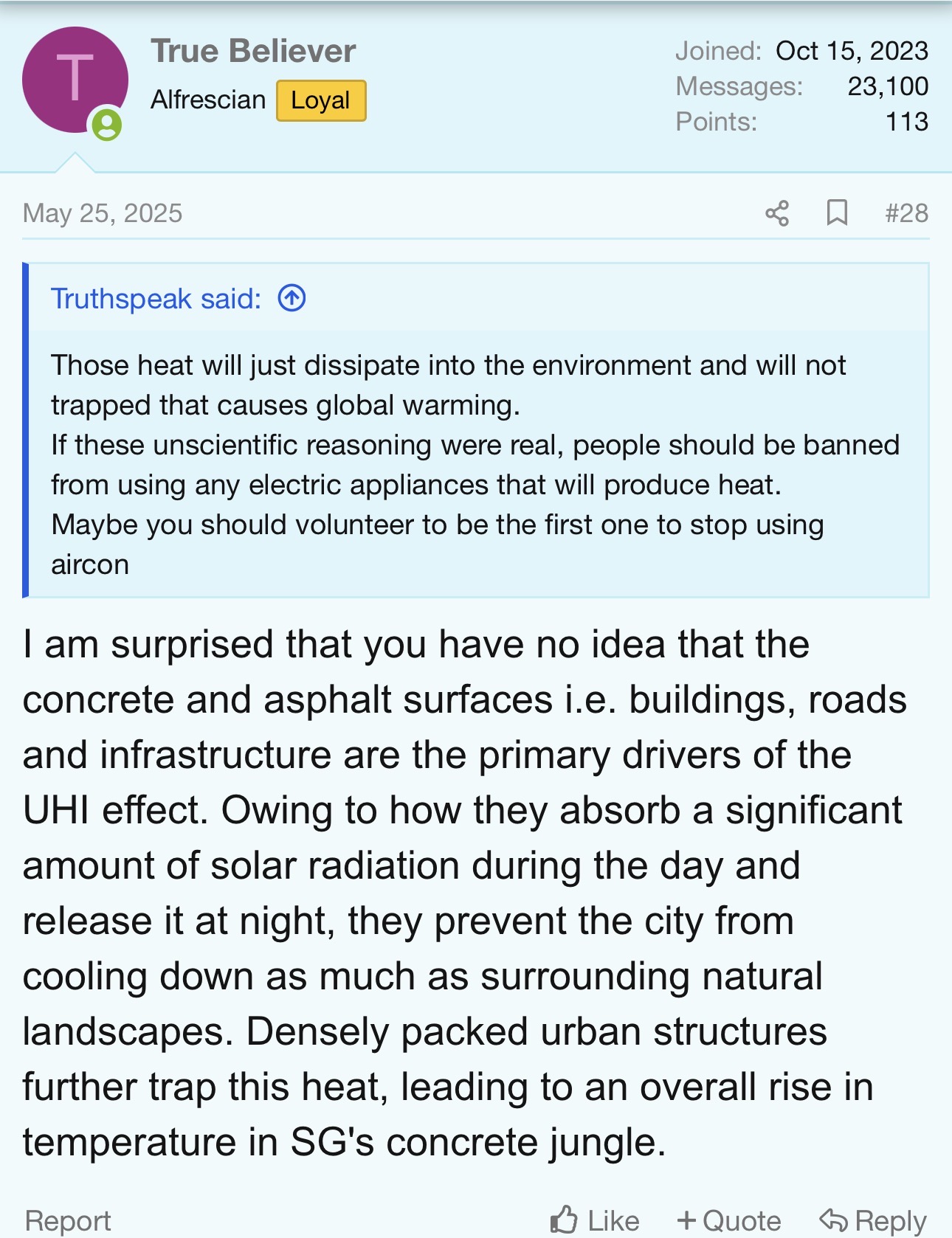Open the "Truthspeak said:" quote link
The width and height of the screenshot is (952, 1238).
(x=156, y=299)
